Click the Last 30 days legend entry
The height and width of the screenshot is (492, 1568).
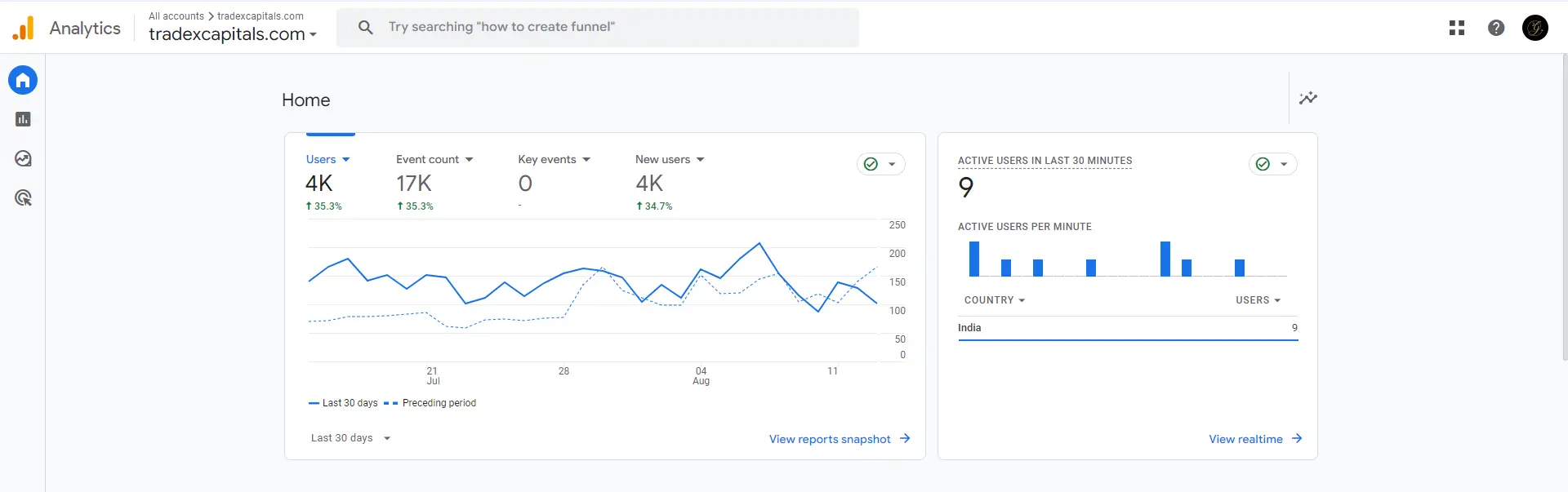click(343, 403)
